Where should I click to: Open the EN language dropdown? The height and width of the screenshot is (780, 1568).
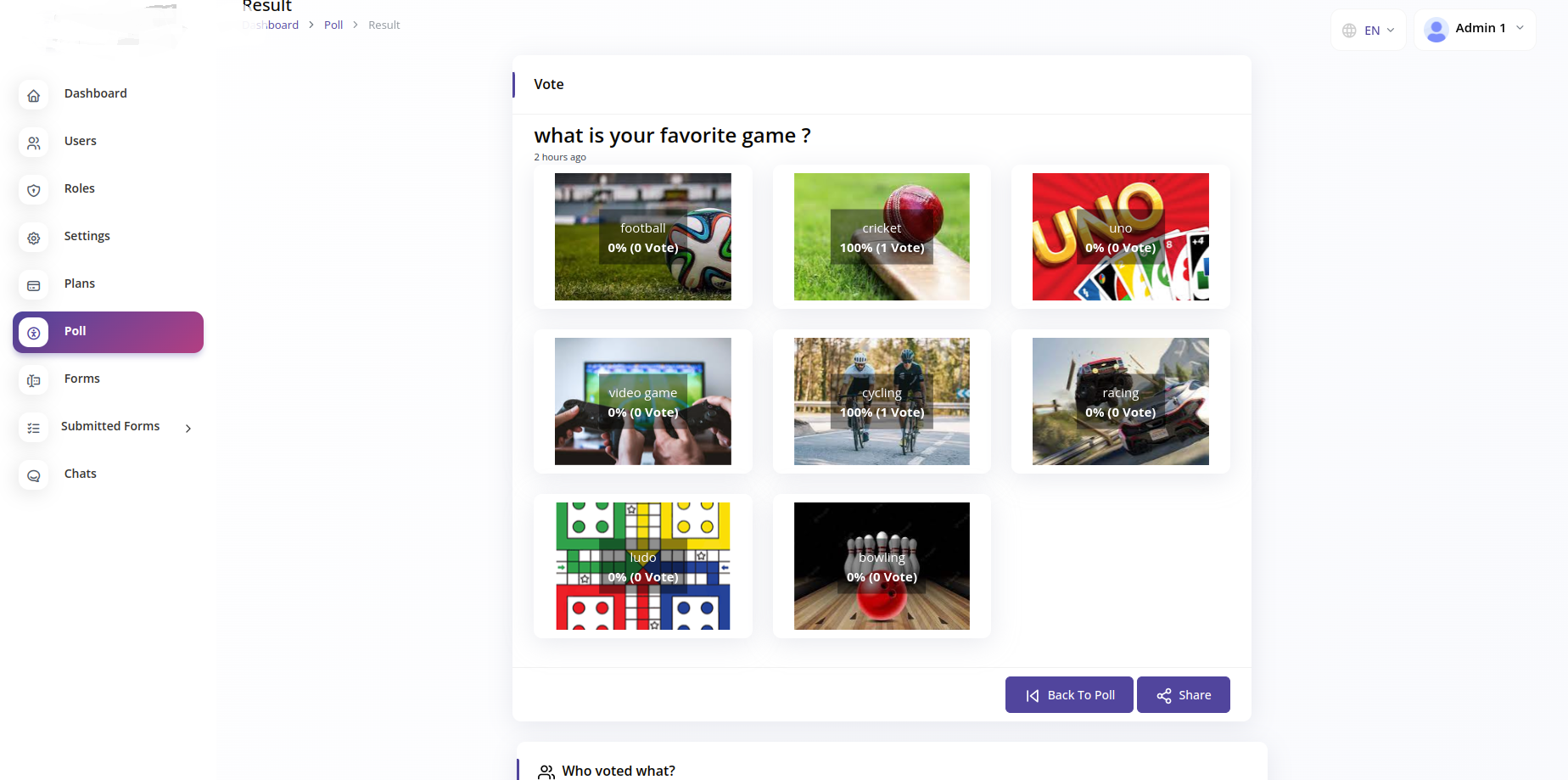[x=1369, y=31]
